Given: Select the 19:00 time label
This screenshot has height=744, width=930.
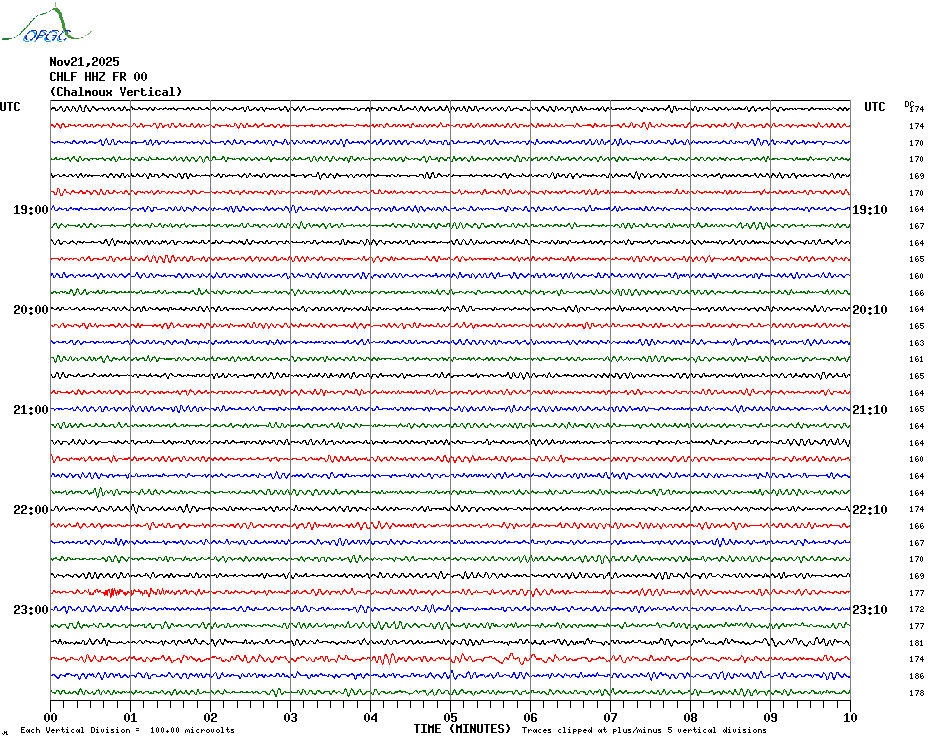Looking at the screenshot, I should pyautogui.click(x=31, y=209).
